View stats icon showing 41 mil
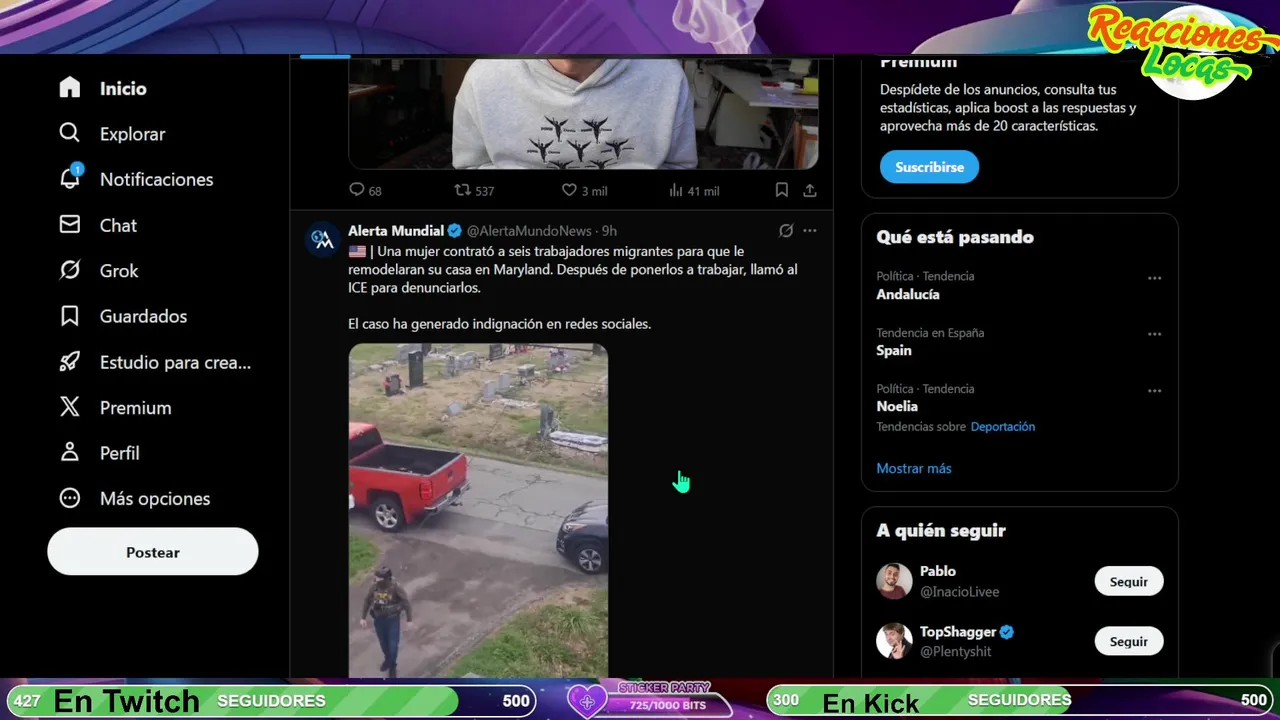1280x720 pixels. tap(676, 190)
